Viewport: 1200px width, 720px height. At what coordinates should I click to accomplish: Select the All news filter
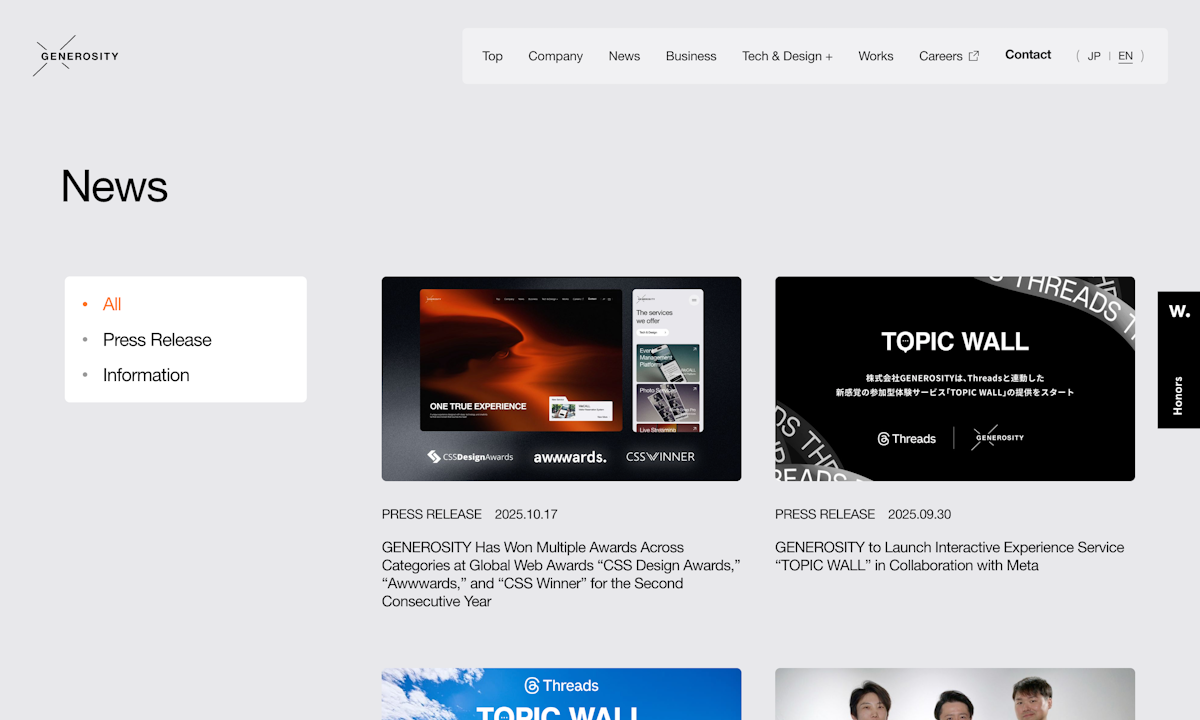112,304
